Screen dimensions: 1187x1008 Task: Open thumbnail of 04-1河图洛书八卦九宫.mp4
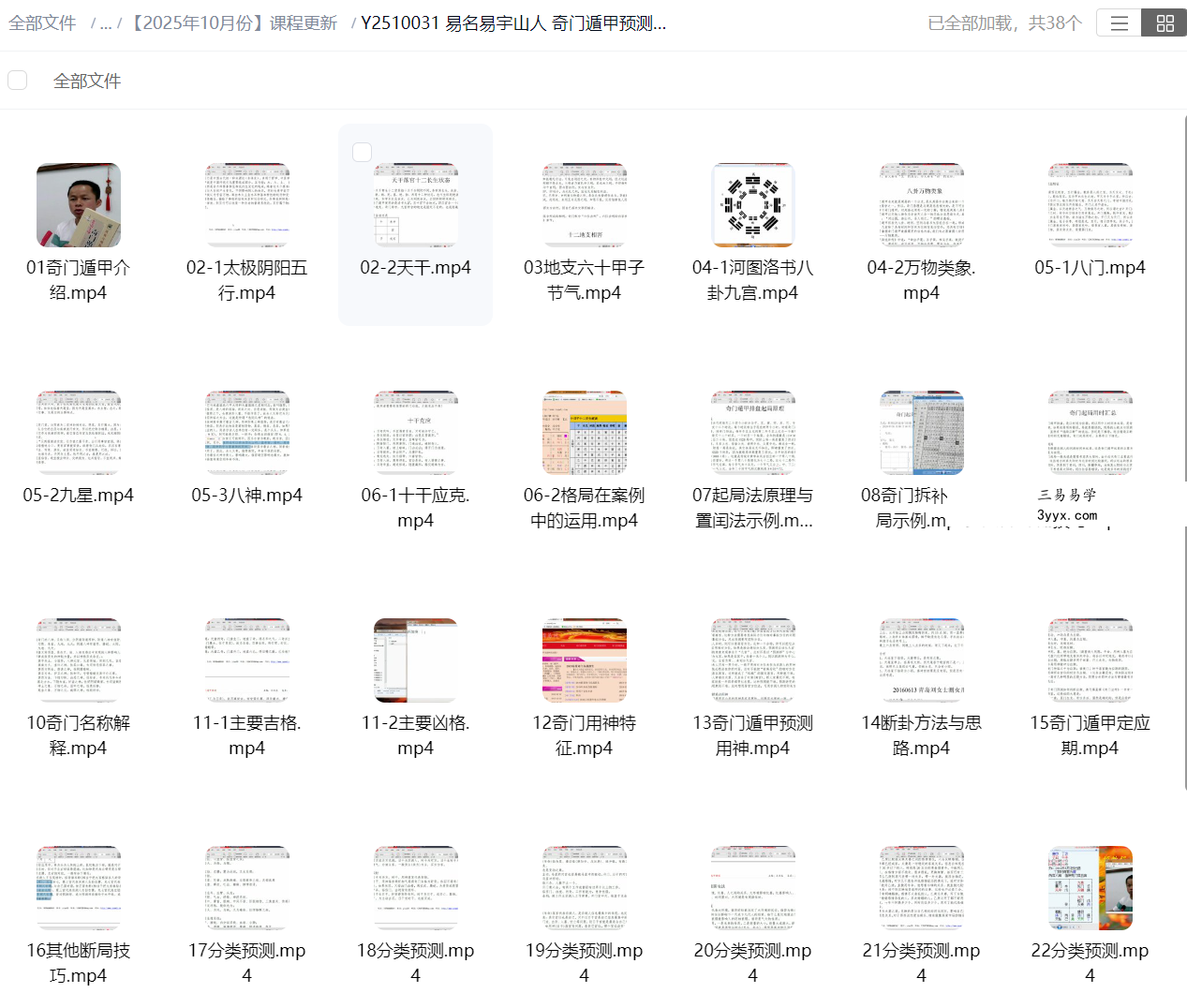pos(753,205)
